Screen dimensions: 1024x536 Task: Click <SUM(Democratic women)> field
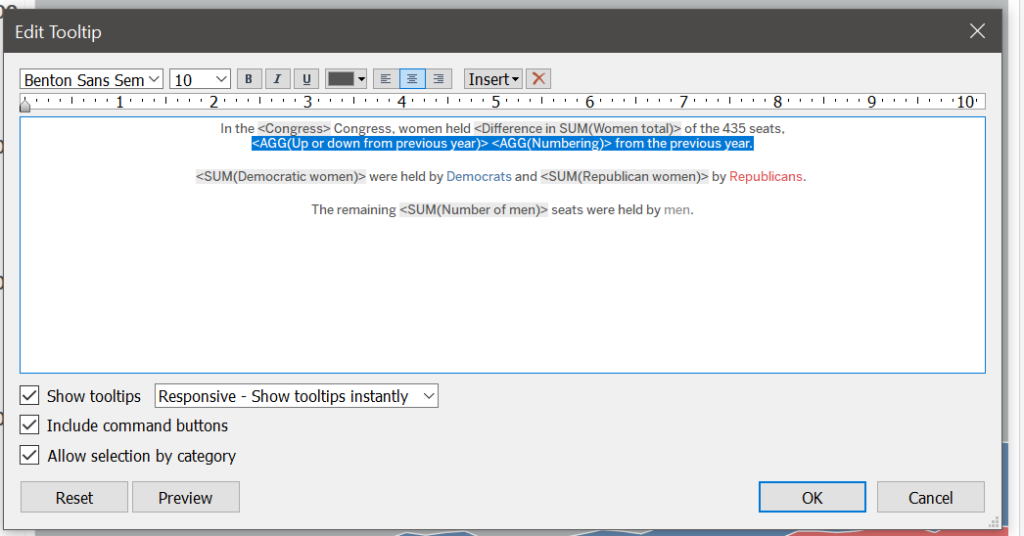tap(281, 176)
